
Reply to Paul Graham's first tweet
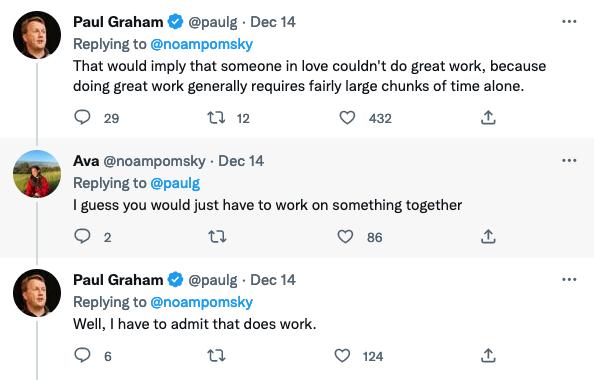tap(82, 117)
